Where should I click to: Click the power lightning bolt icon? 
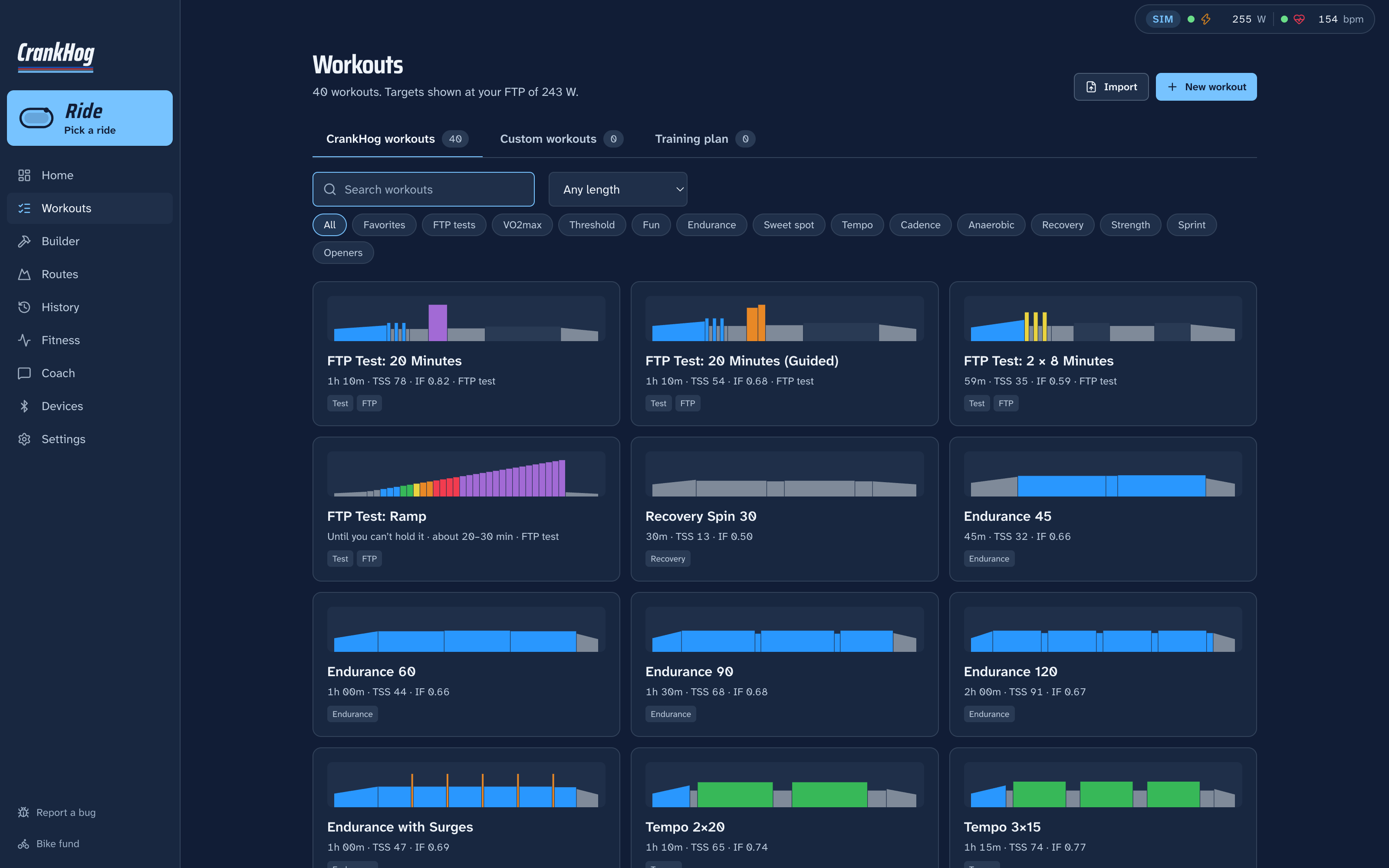(1206, 19)
